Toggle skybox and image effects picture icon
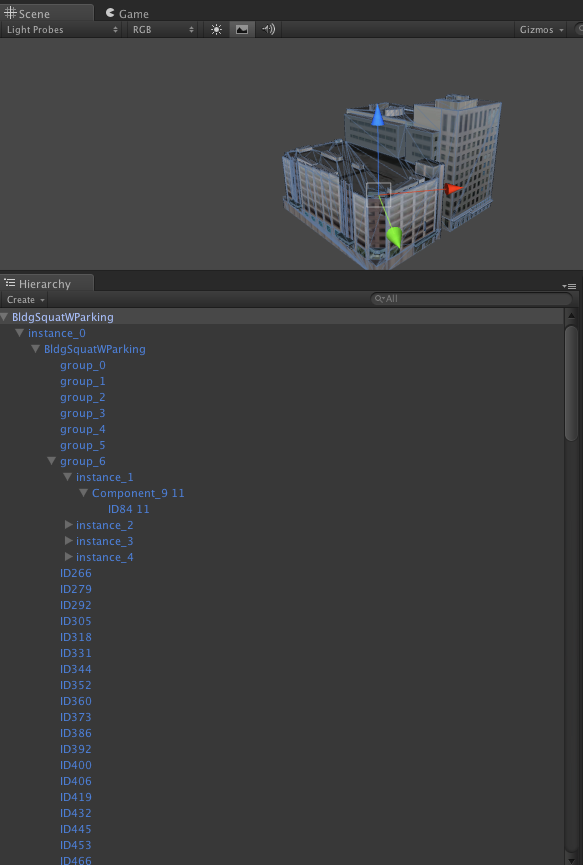Image resolution: width=583 pixels, height=865 pixels. [242, 30]
